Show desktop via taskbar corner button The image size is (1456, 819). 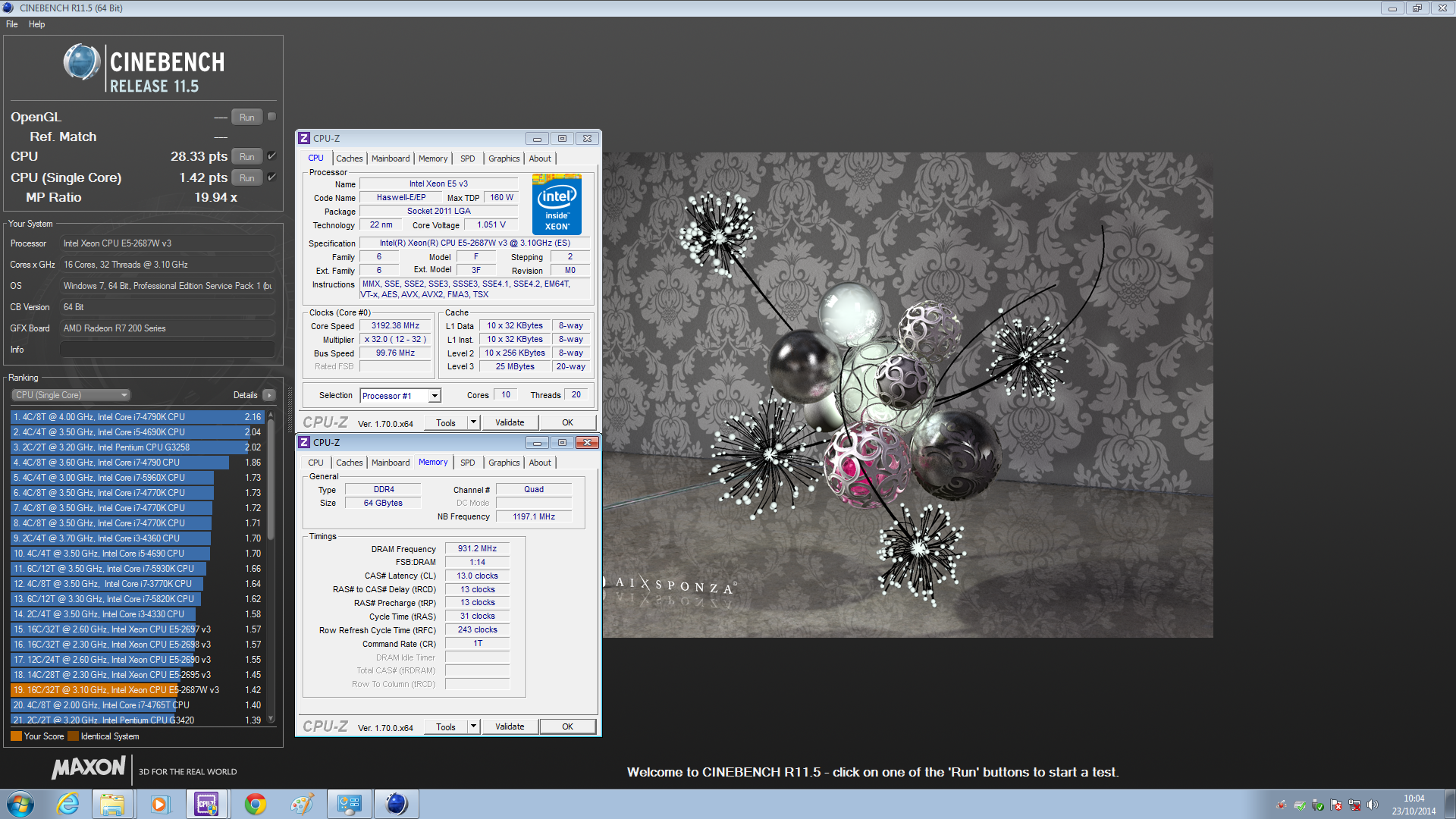[1450, 804]
